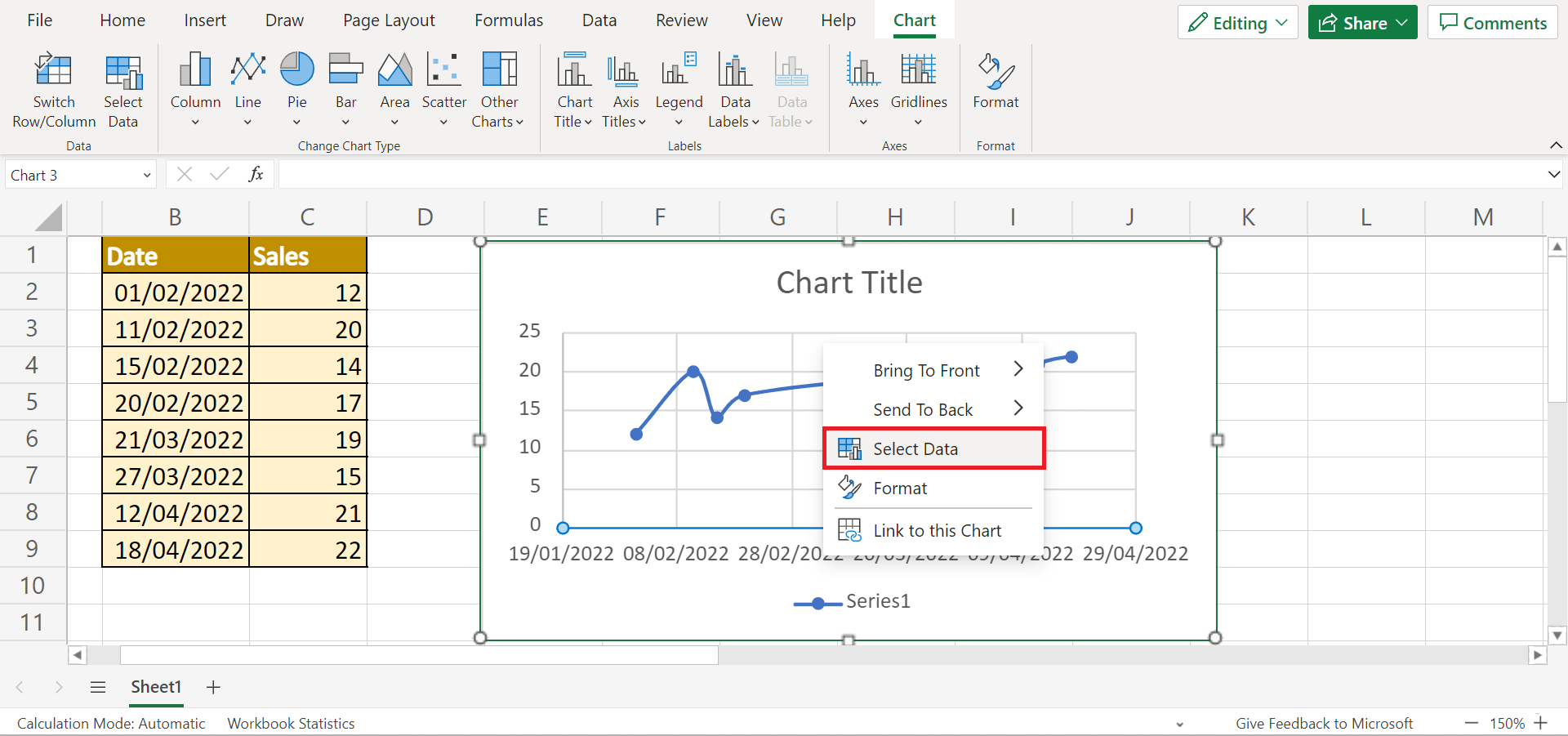Add a new sheet with plus button
The width and height of the screenshot is (1568, 736).
pos(212,687)
